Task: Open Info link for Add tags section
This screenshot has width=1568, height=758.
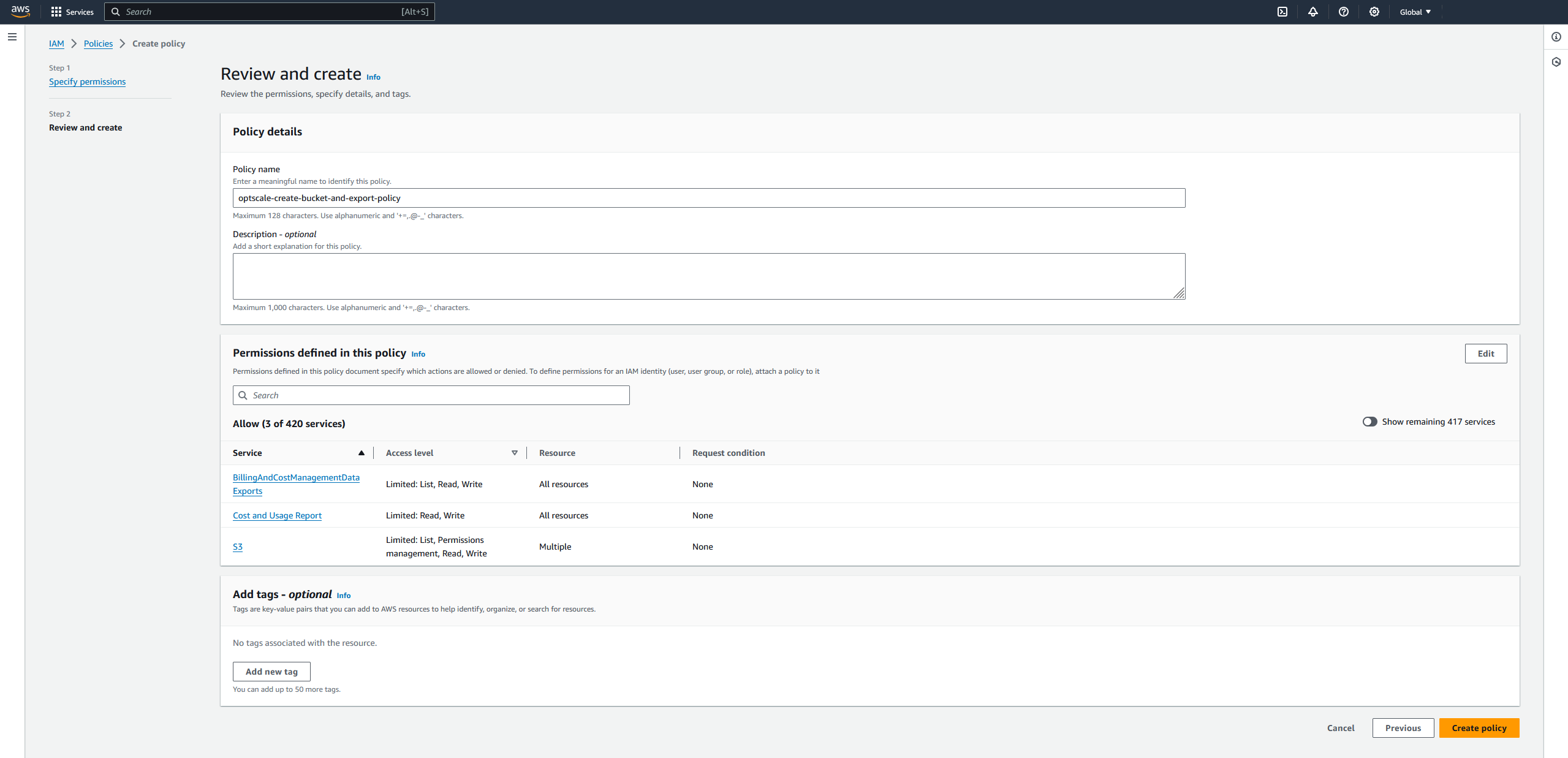Action: click(x=344, y=596)
